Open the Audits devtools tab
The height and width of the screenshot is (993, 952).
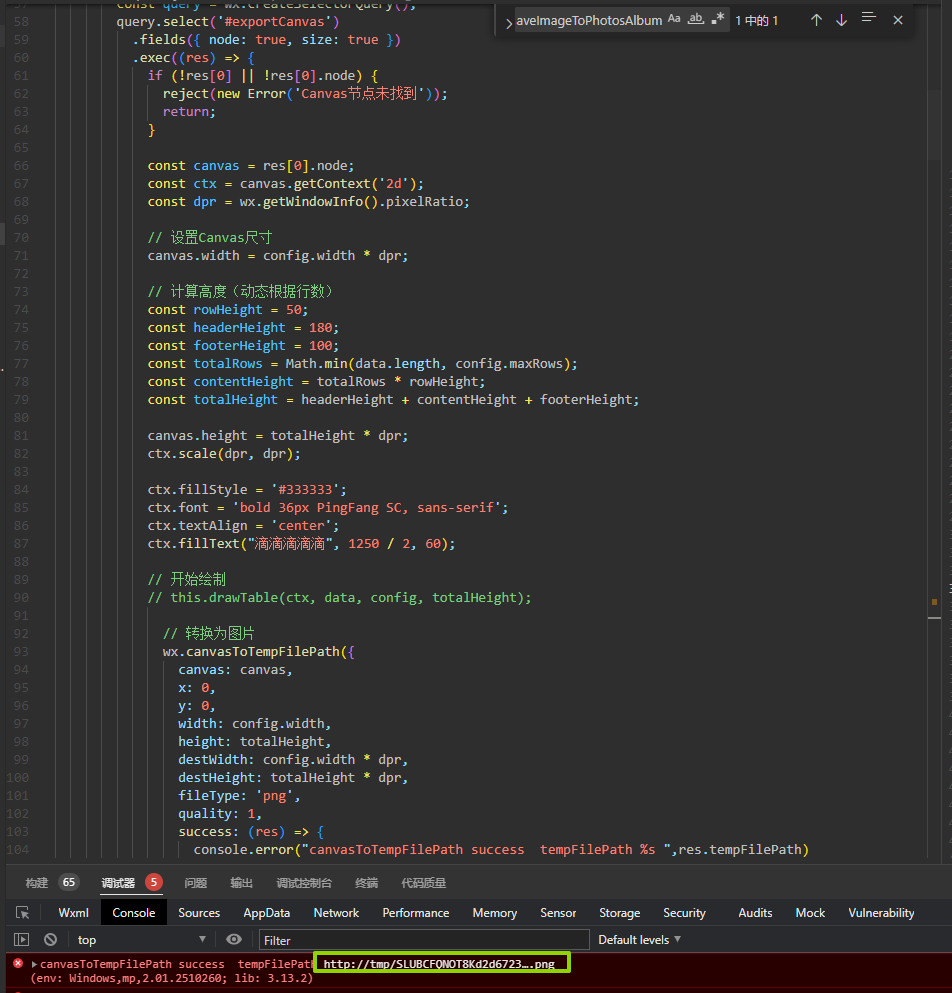(755, 913)
